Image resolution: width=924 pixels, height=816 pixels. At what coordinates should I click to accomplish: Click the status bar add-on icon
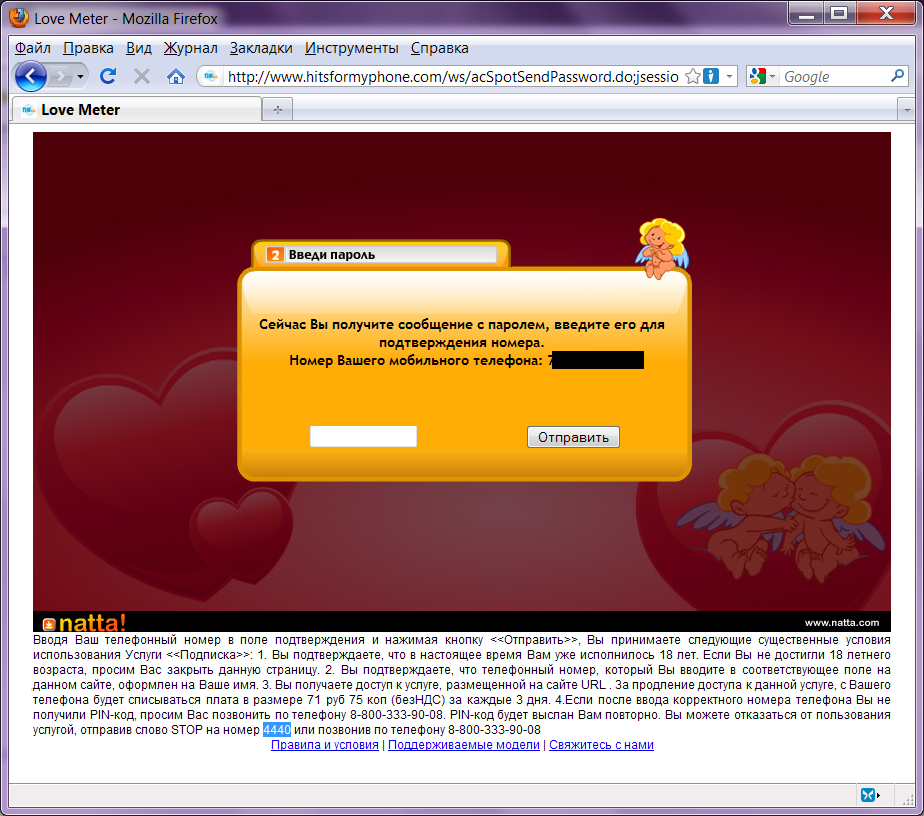[x=868, y=795]
